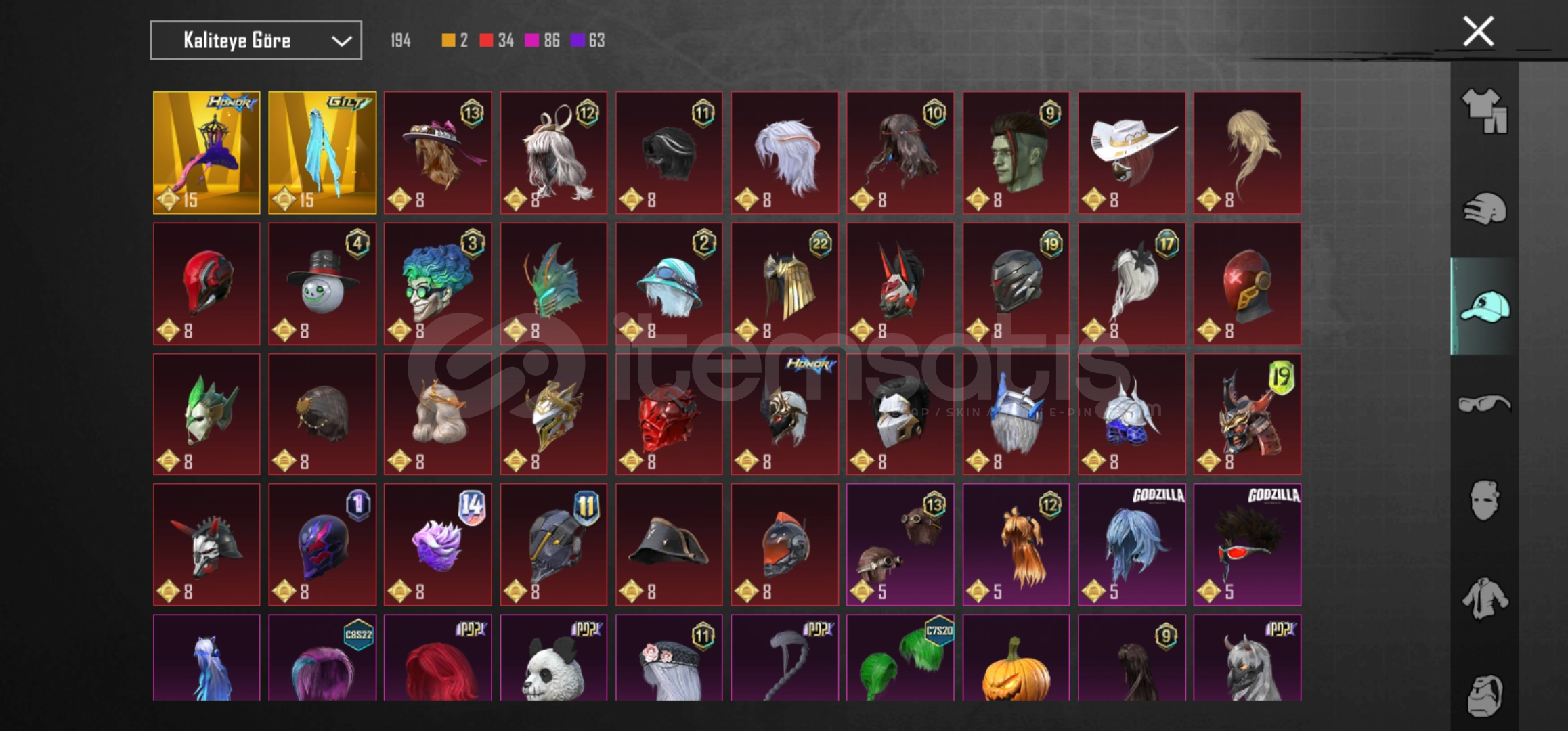Screen dimensions: 1568x731
Task: Open the face mask category icon
Action: coord(1485,500)
